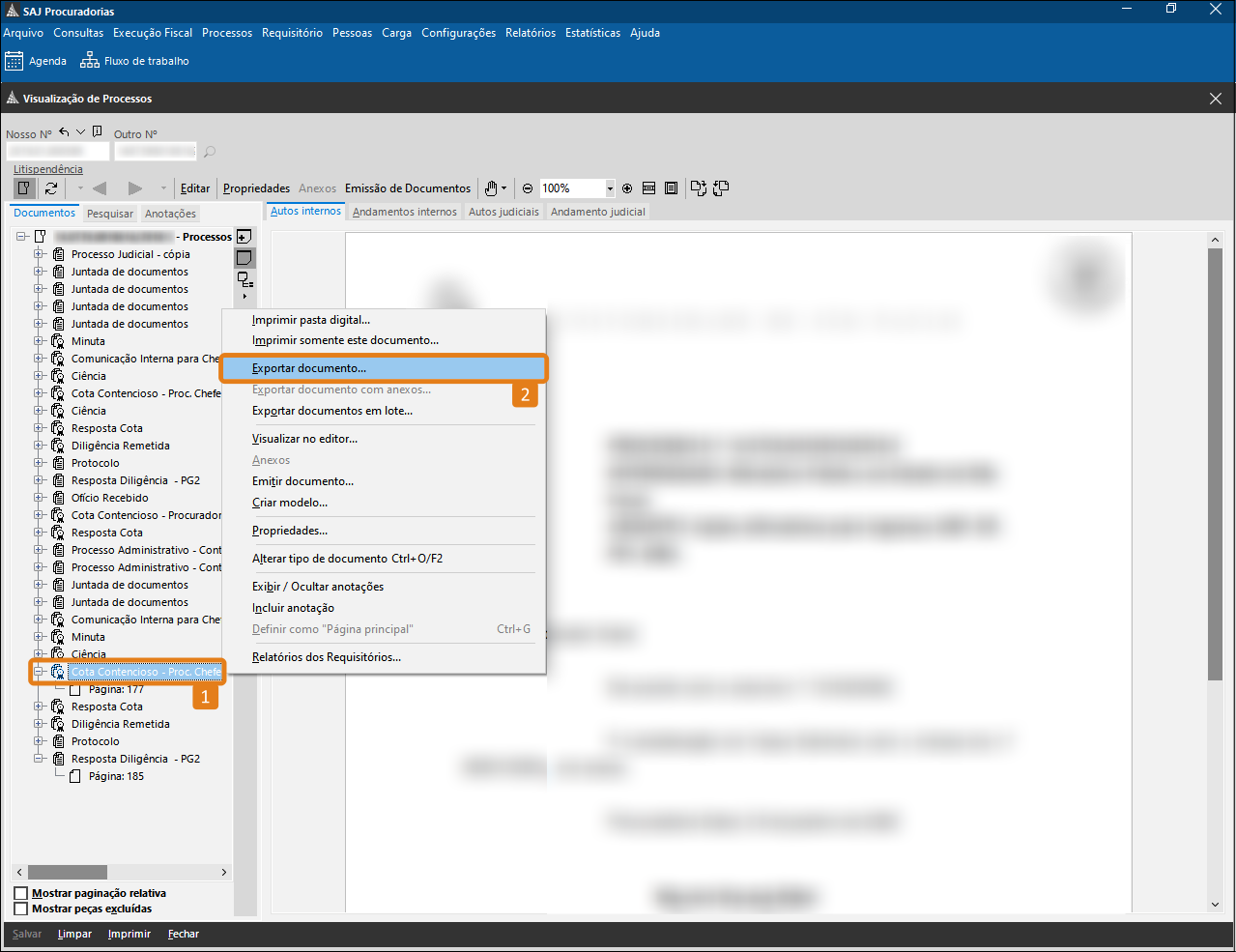Click the fit page width icon
The width and height of the screenshot is (1236, 952).
pos(649,188)
